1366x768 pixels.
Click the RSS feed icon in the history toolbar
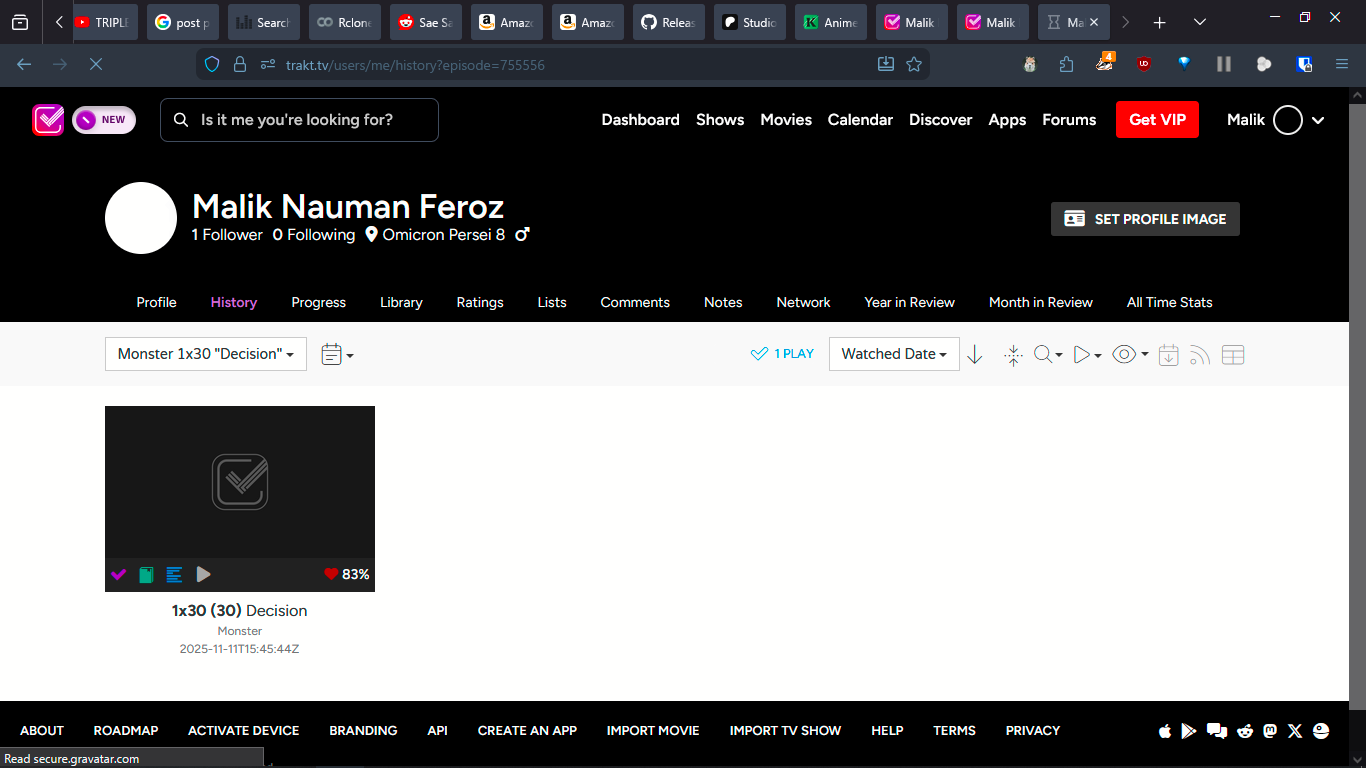[x=1200, y=355]
